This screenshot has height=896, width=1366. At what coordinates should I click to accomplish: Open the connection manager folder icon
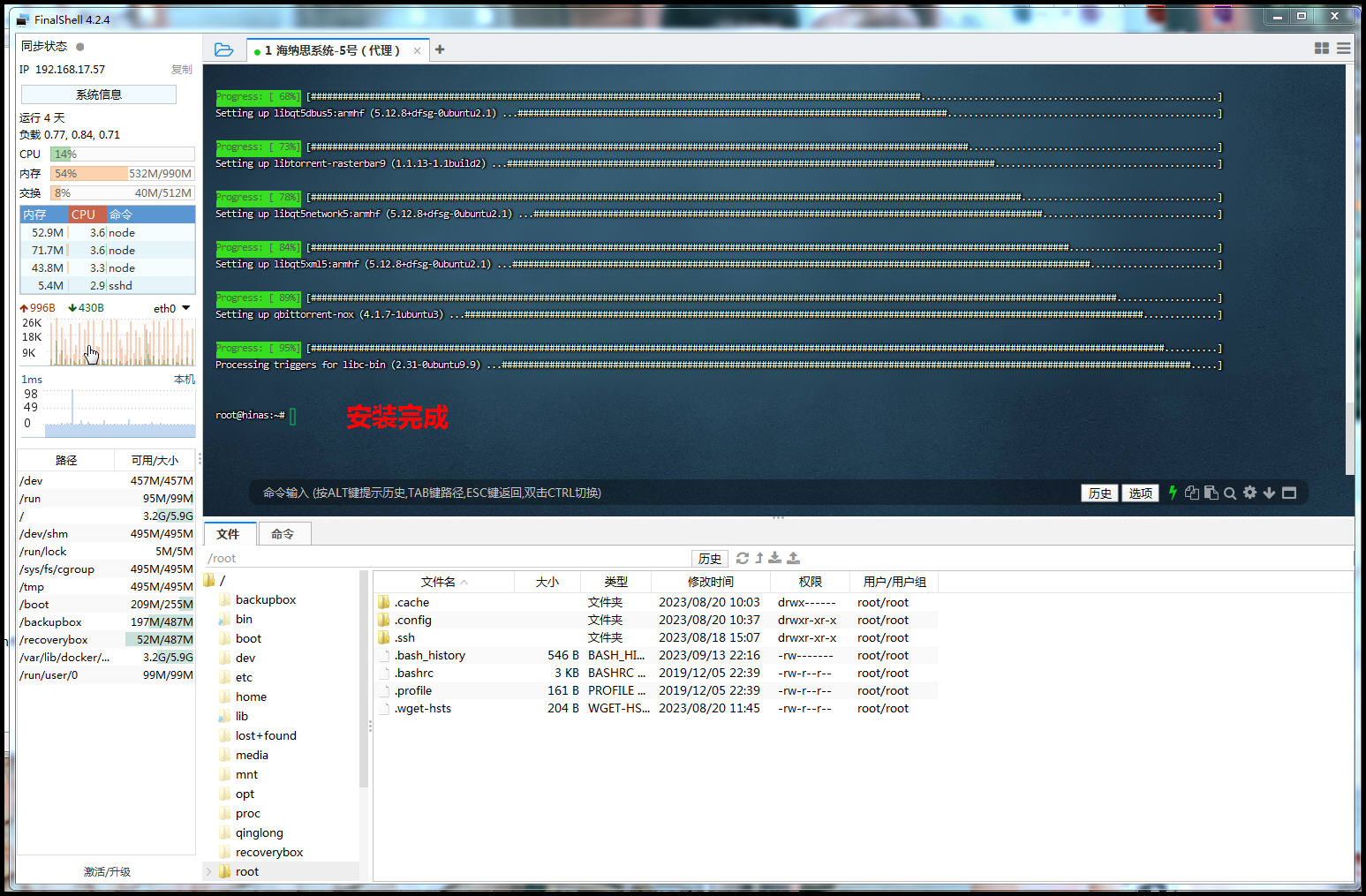(223, 50)
